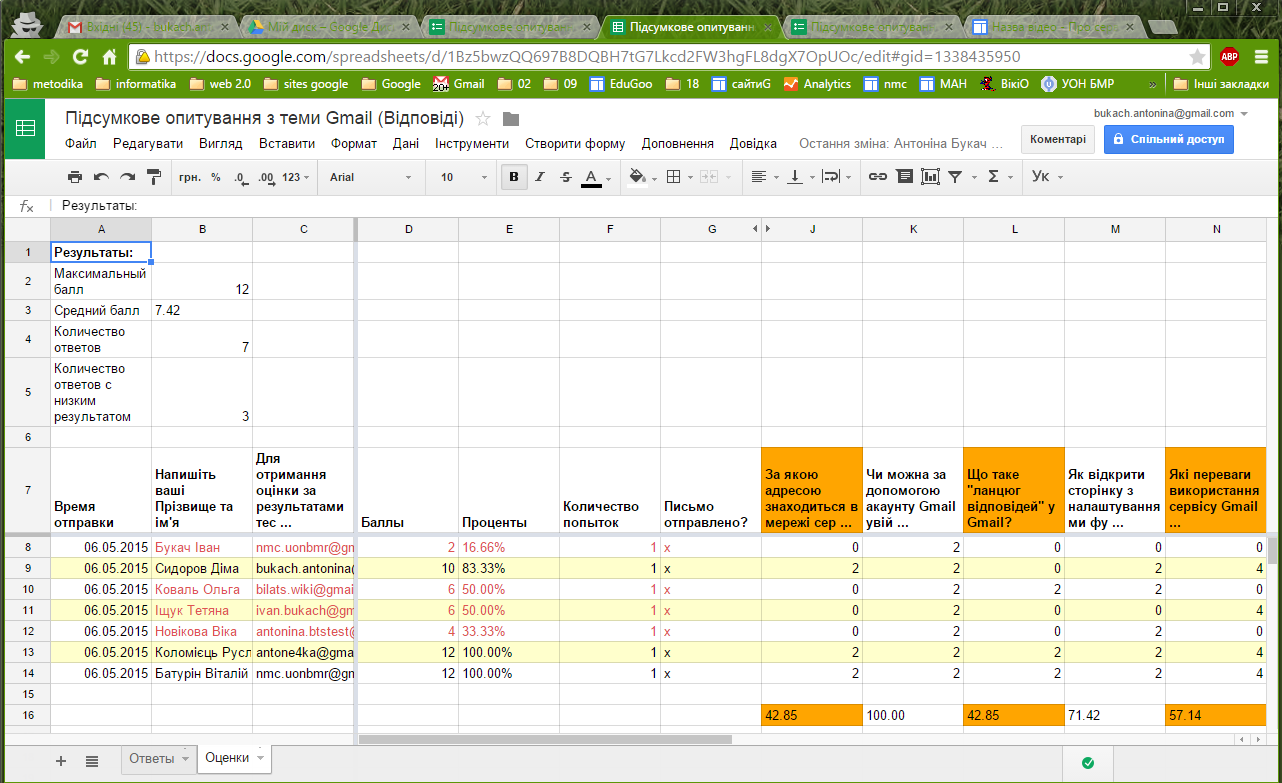Open the Редагувати menu

[x=148, y=144]
